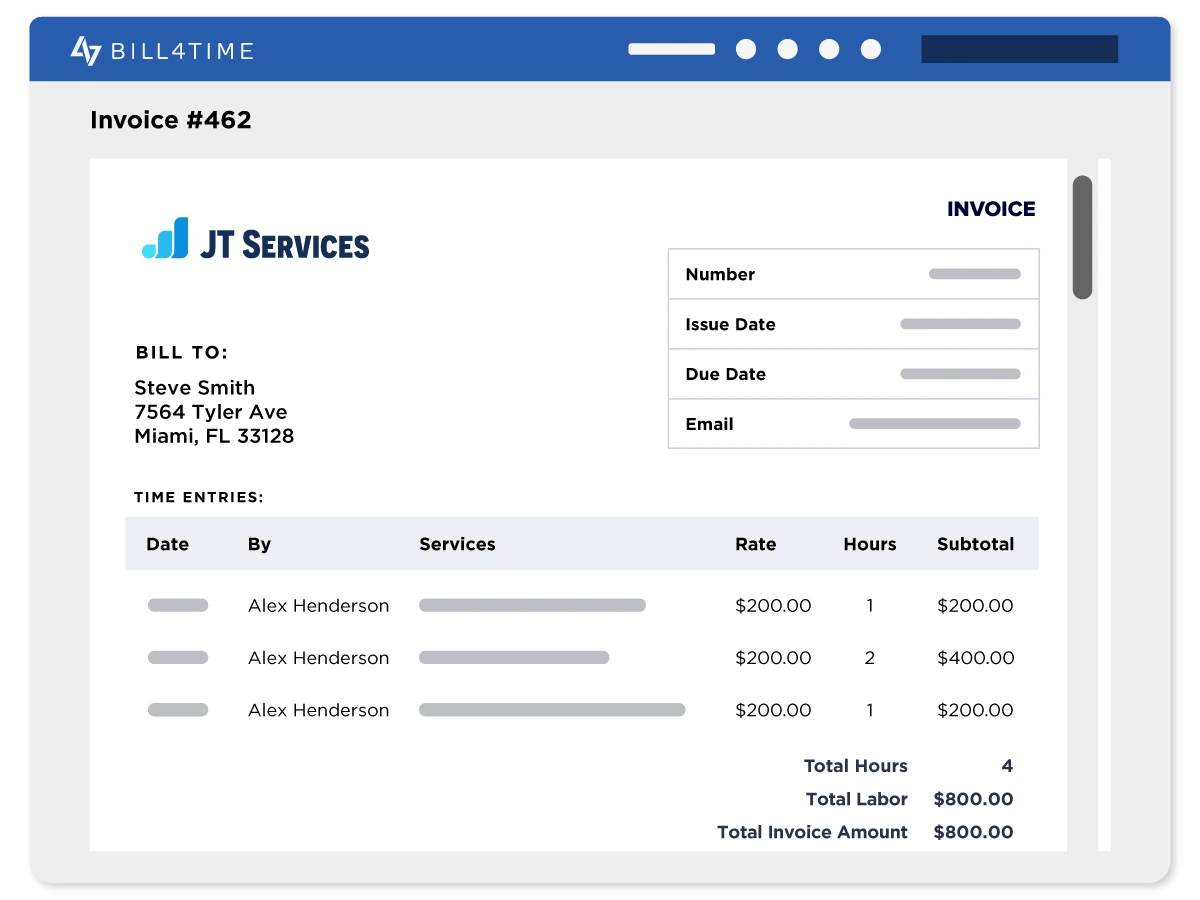This screenshot has height=900, width=1200.
Task: Click the Subtotal column header
Action: click(975, 544)
